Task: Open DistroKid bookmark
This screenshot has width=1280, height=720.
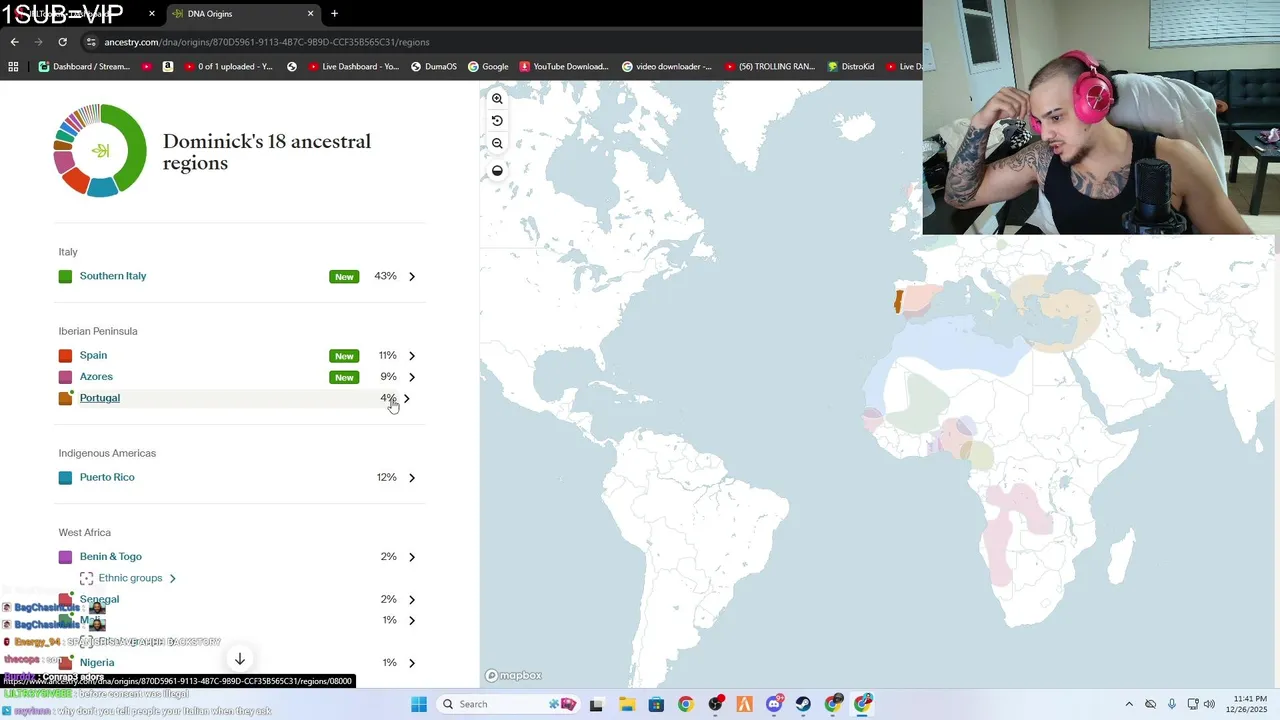Action: pyautogui.click(x=851, y=67)
